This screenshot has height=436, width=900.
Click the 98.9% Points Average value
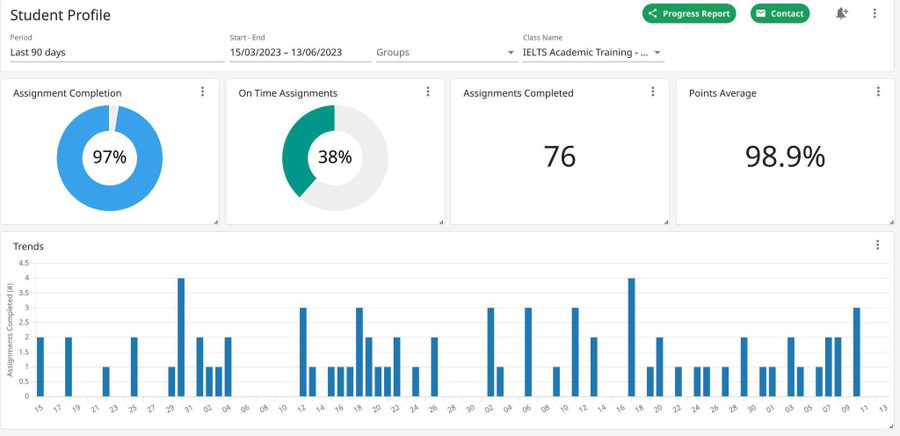pyautogui.click(x=785, y=157)
